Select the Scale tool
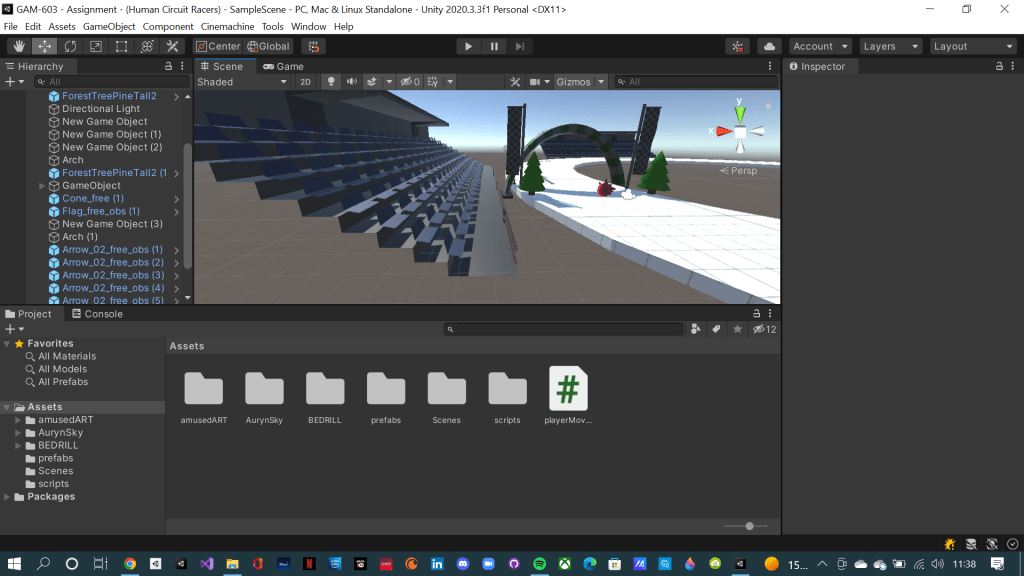 click(x=96, y=46)
